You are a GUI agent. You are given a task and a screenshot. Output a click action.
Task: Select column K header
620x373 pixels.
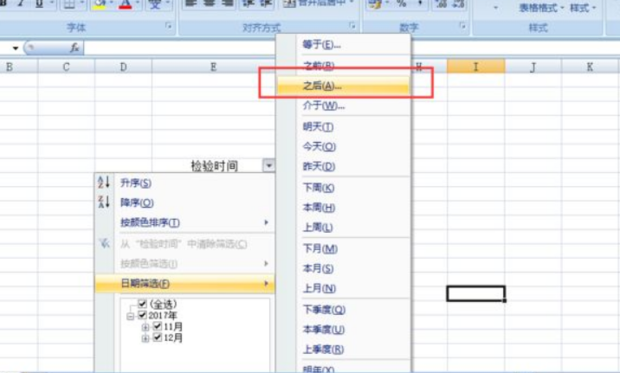pos(590,66)
